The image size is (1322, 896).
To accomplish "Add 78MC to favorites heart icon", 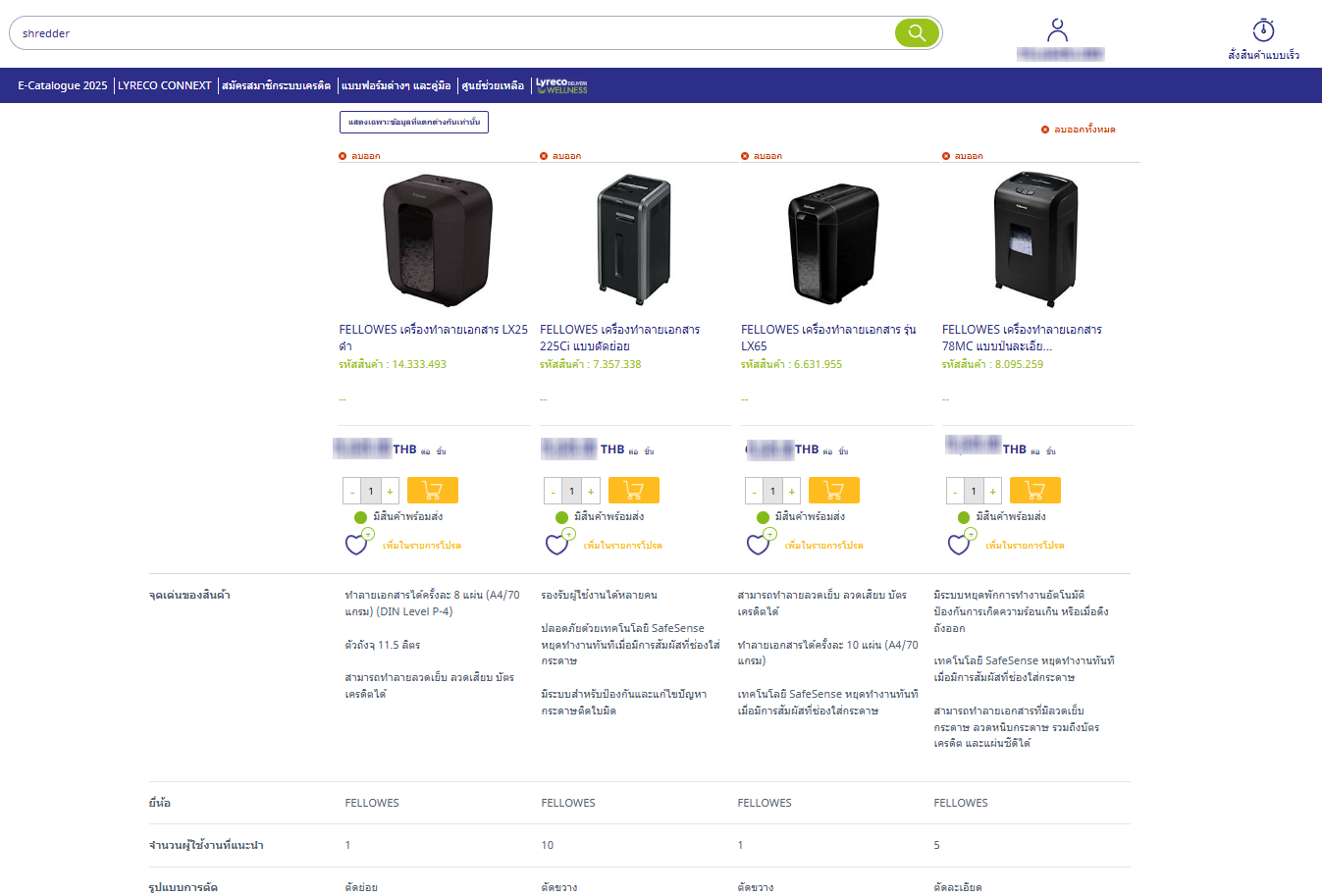I will tap(962, 542).
